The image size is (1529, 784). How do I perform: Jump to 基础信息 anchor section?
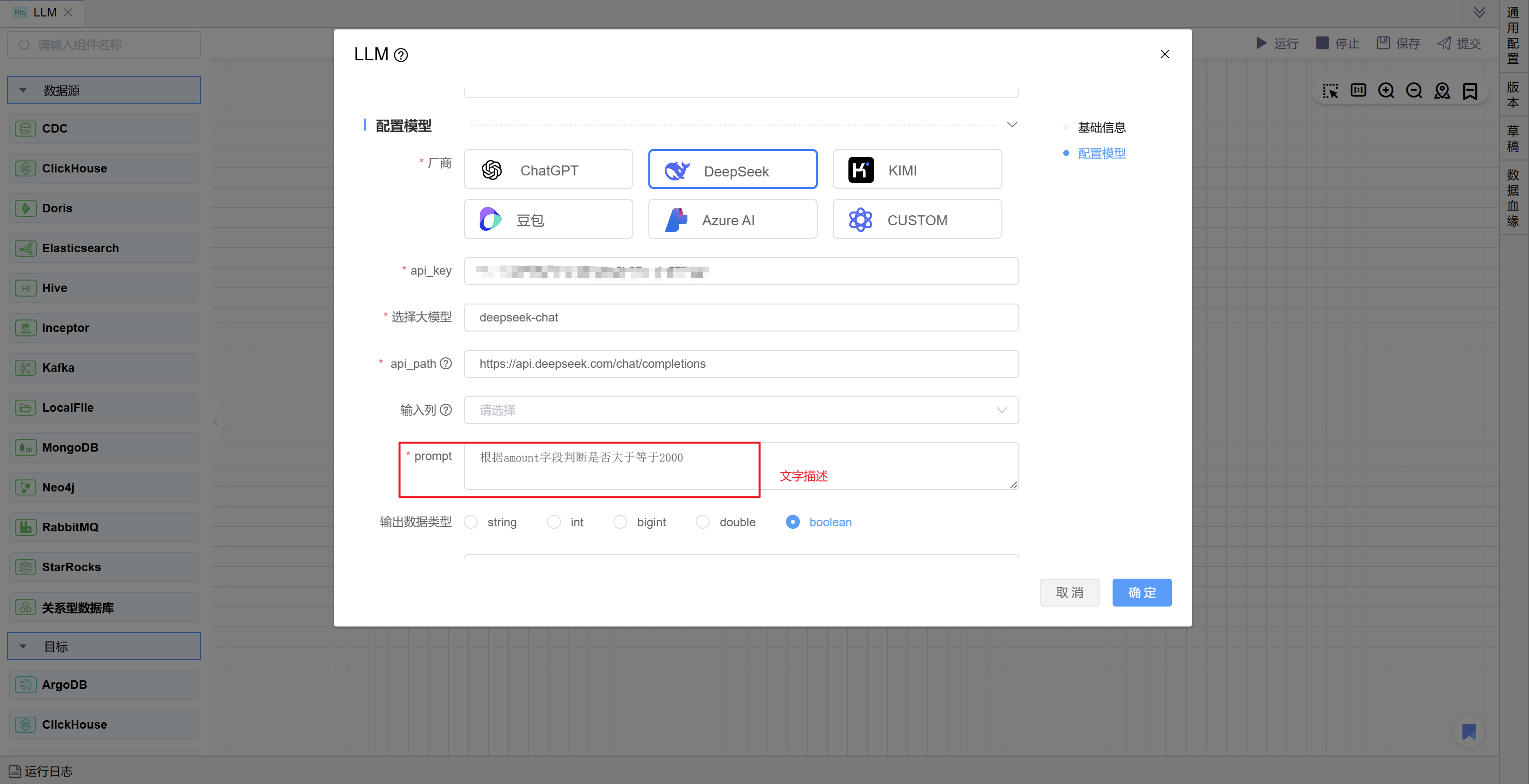(x=1101, y=128)
